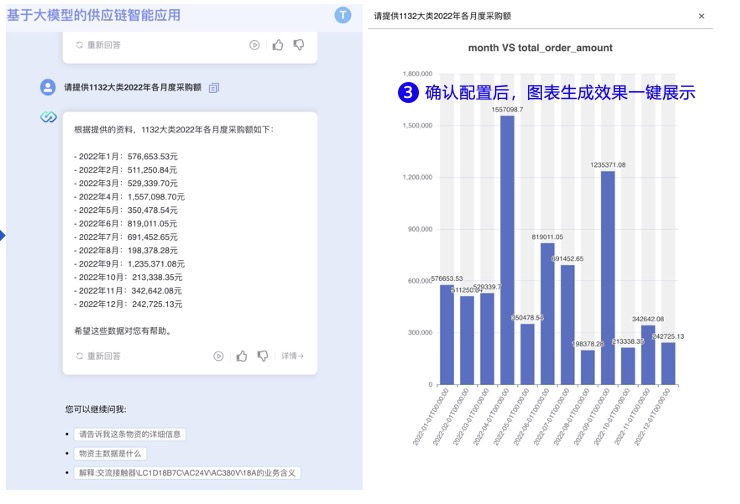
Task: Play audio for the monthly purchase answer
Action: click(219, 356)
